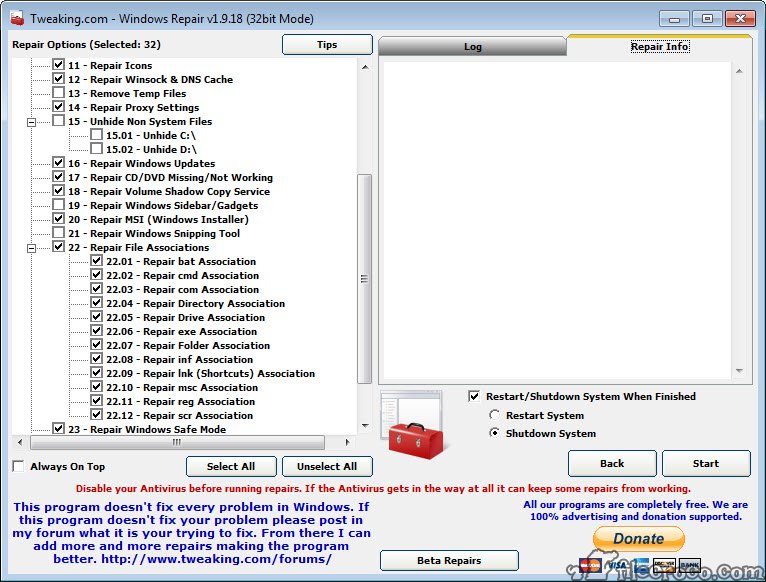Uncheck 23 - Repair Windows Safe Mode
This screenshot has width=766, height=582.
point(59,429)
